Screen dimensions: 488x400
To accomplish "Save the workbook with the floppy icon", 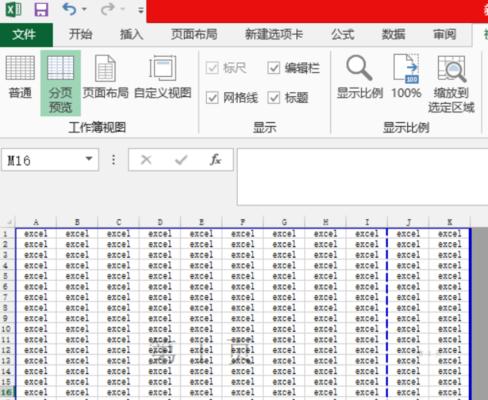I will pyautogui.click(x=41, y=9).
